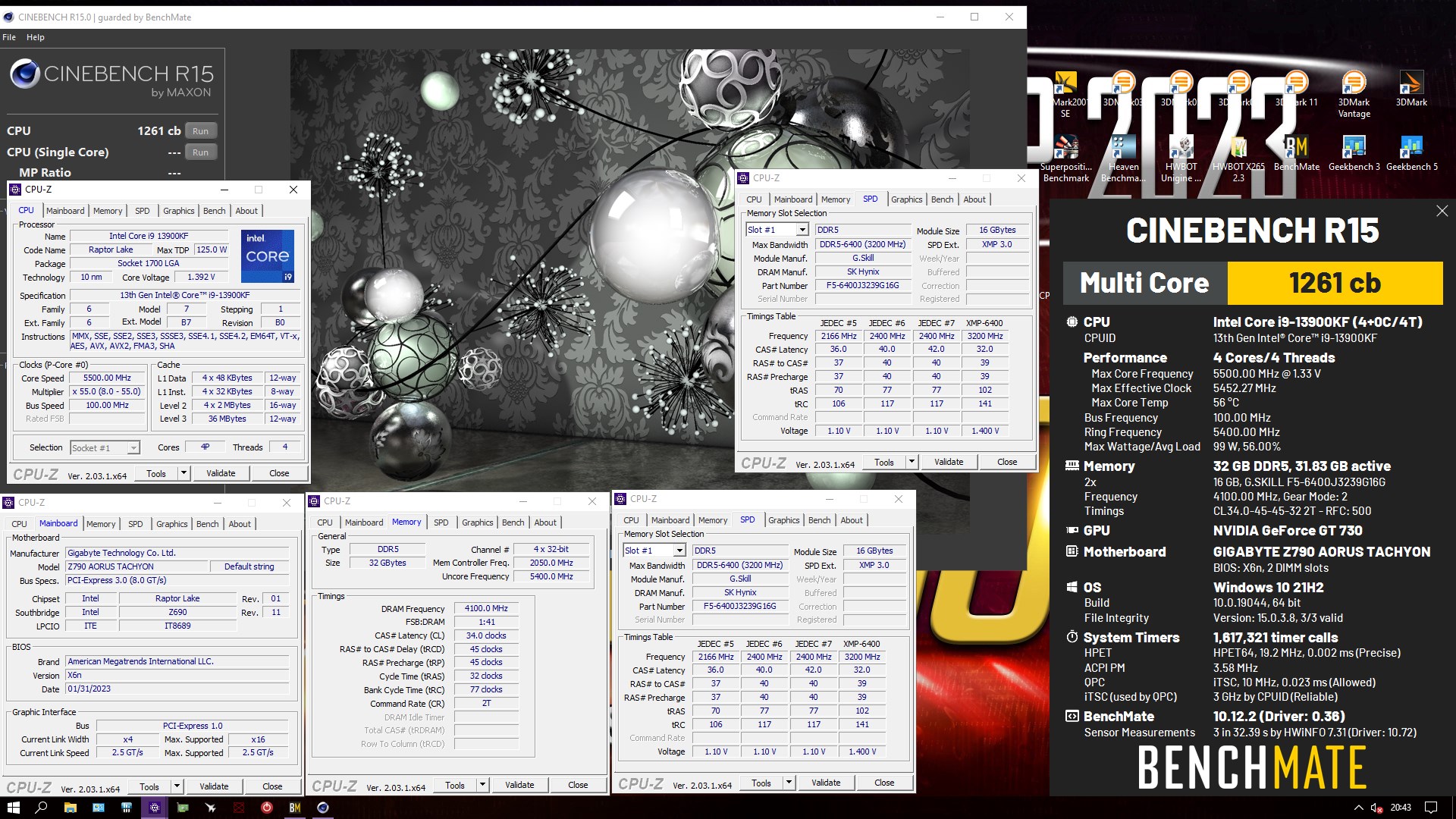Open the 3DMark2001 SE desktop shortcut
Viewport: 1456px width, 819px height.
click(1065, 93)
